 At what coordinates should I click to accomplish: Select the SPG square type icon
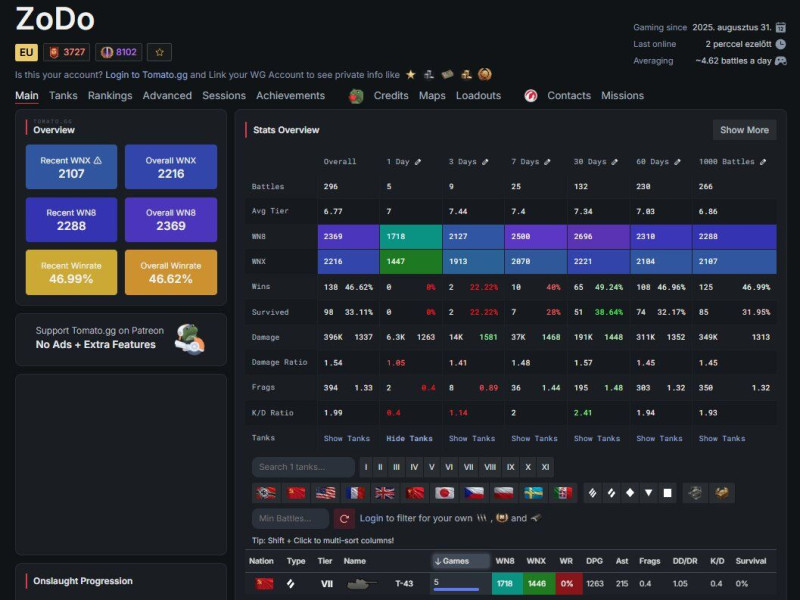(667, 493)
